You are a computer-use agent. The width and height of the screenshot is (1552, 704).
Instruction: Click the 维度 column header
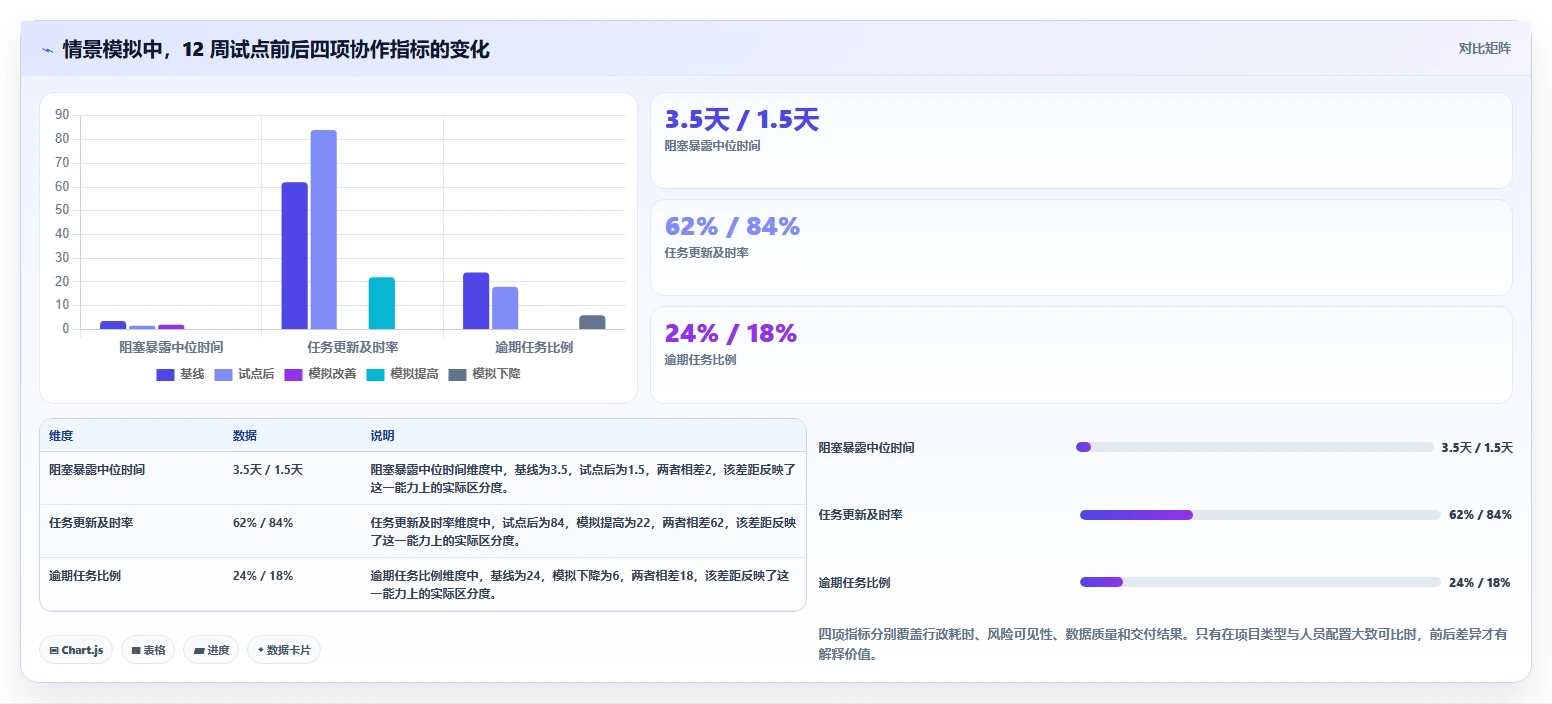coord(61,436)
